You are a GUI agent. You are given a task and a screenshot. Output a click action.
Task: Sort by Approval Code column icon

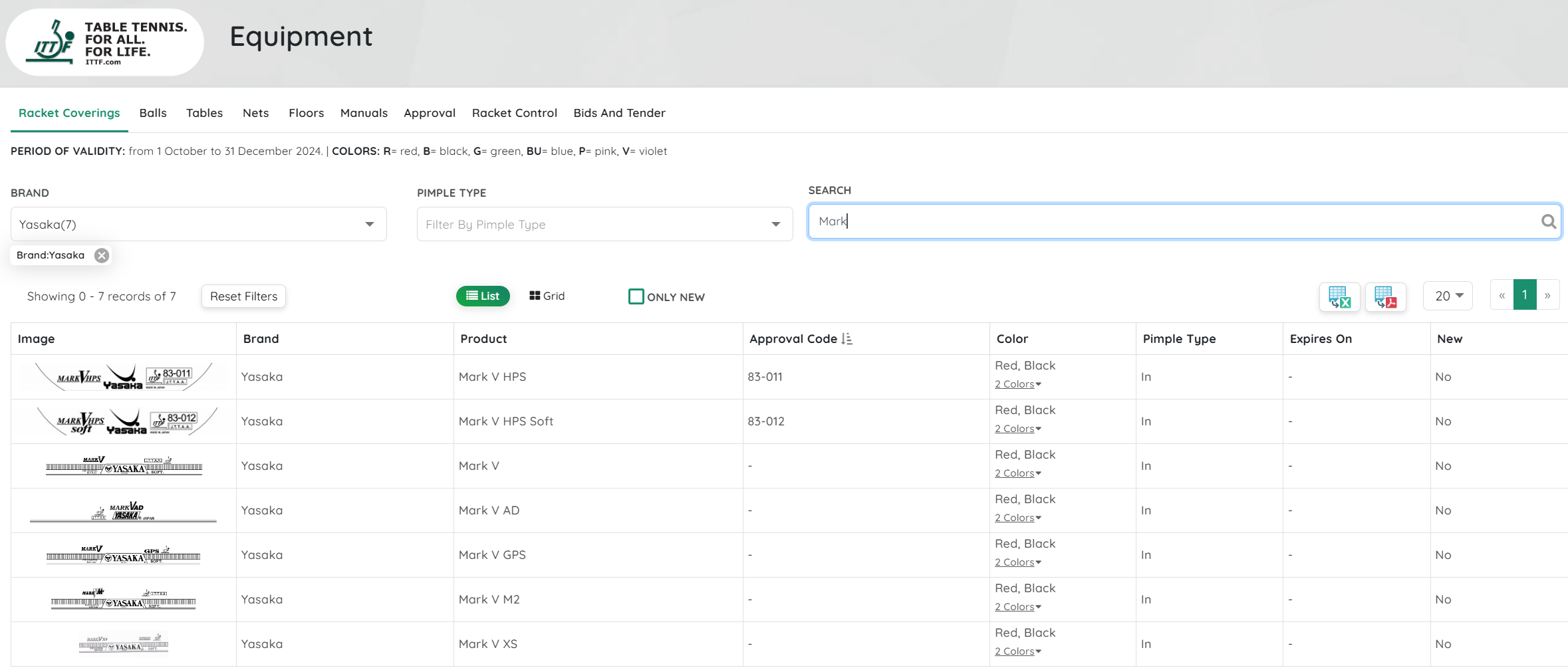pyautogui.click(x=847, y=339)
